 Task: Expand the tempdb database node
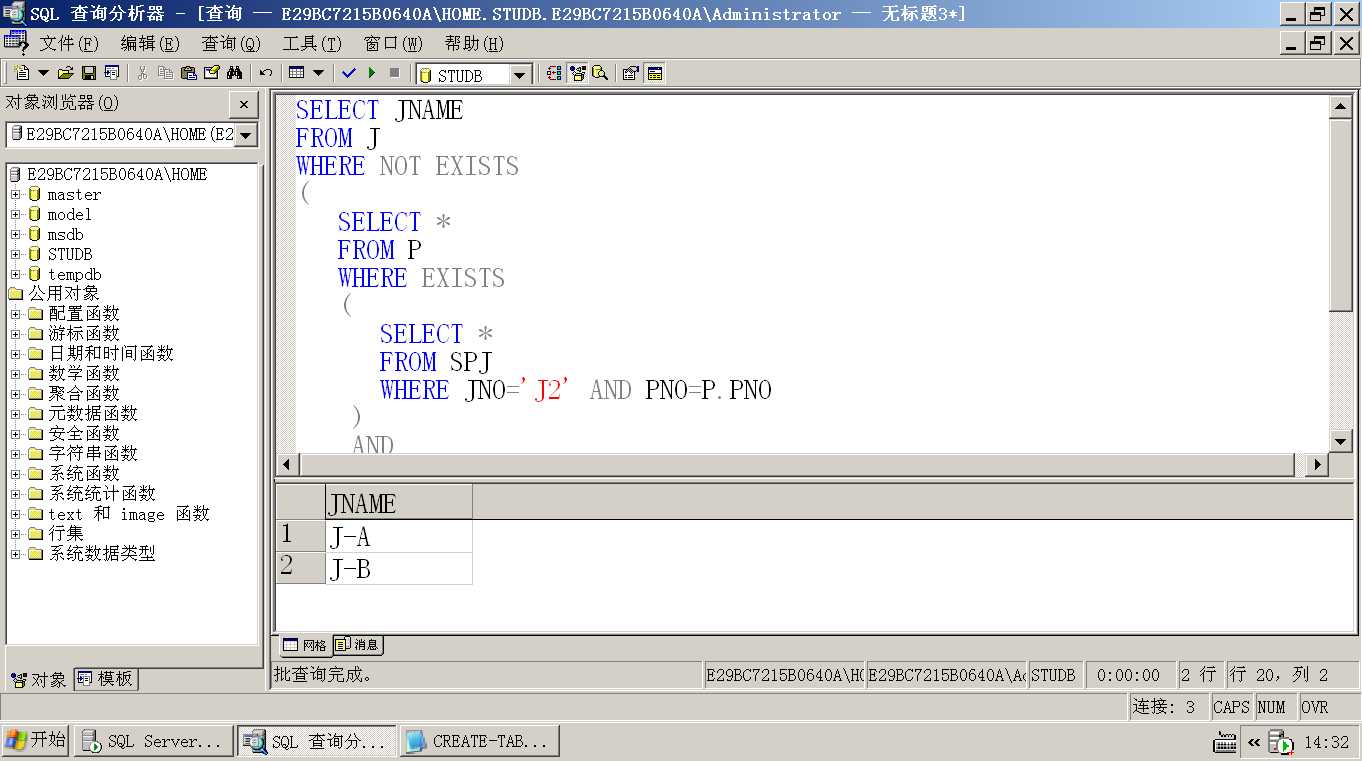(x=15, y=274)
